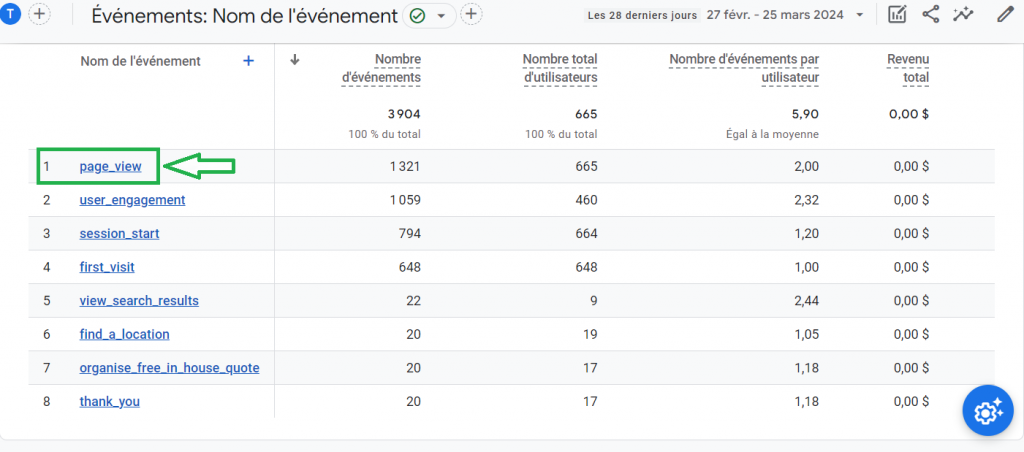Select the 794 event count cell
This screenshot has height=452, width=1024.
pyautogui.click(x=409, y=233)
